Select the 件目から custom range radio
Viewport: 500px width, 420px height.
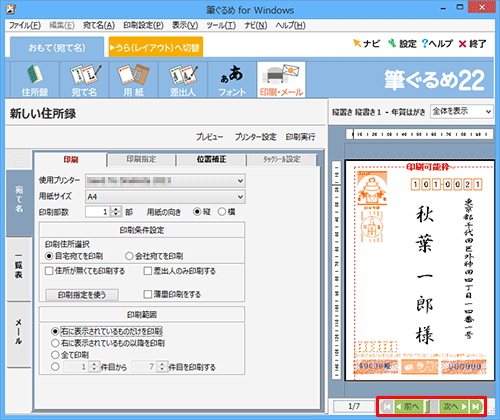pyautogui.click(x=55, y=367)
